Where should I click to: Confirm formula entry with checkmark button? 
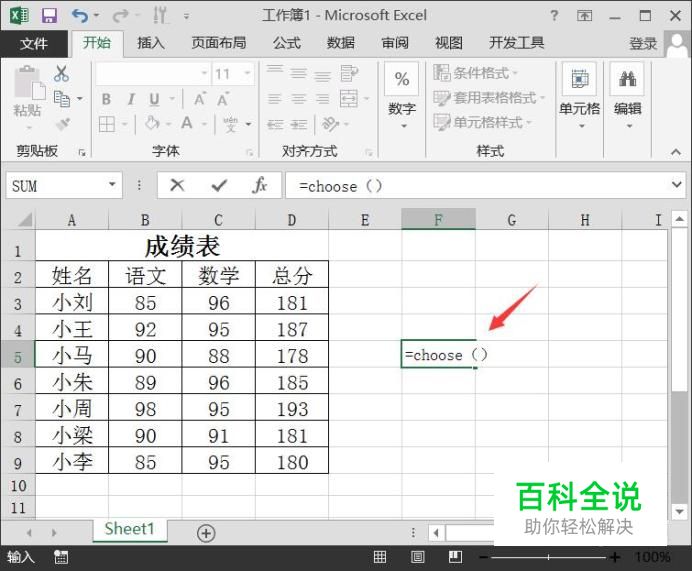coord(219,185)
